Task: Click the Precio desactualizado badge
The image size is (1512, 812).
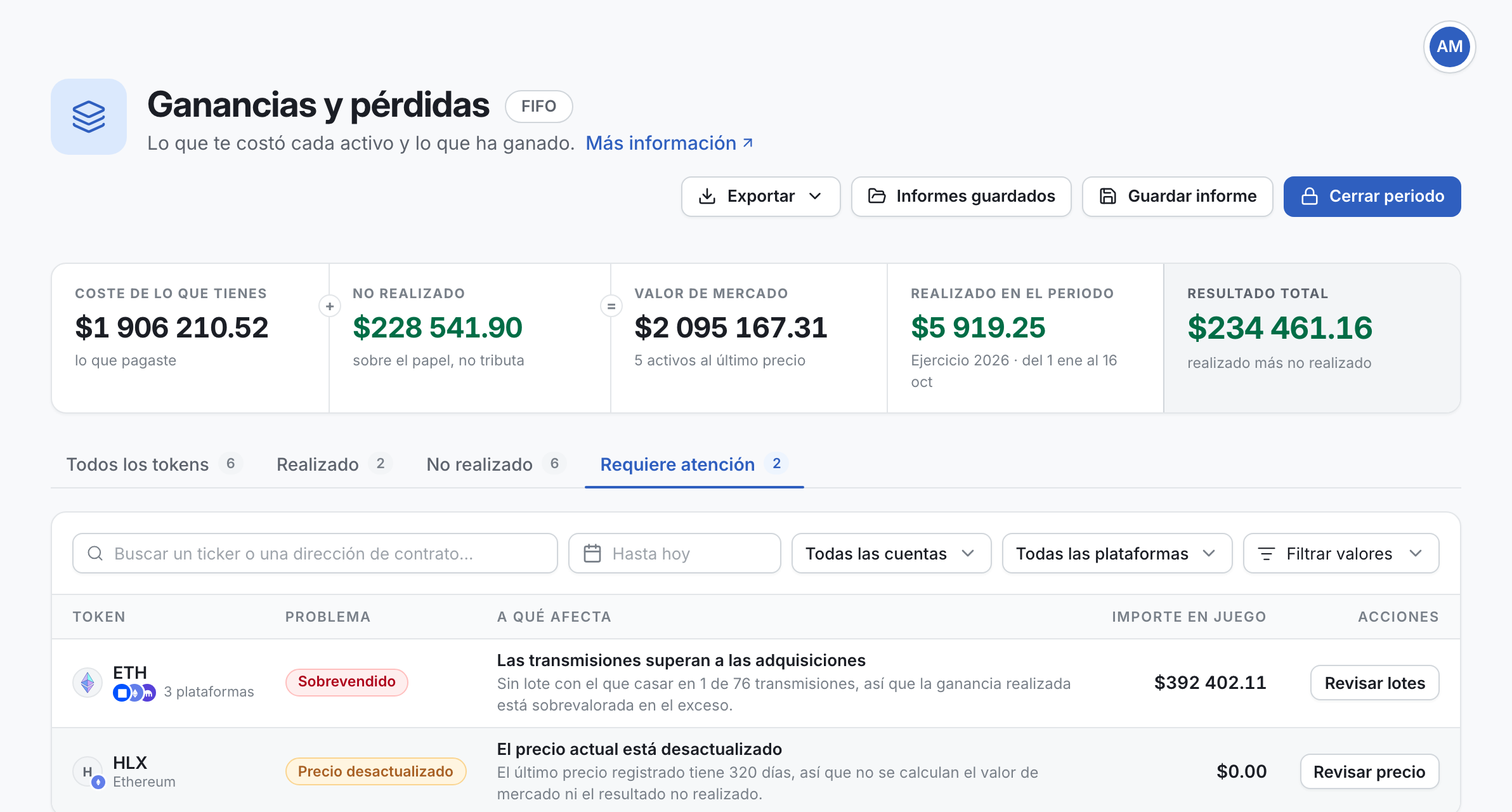Action: click(x=375, y=771)
